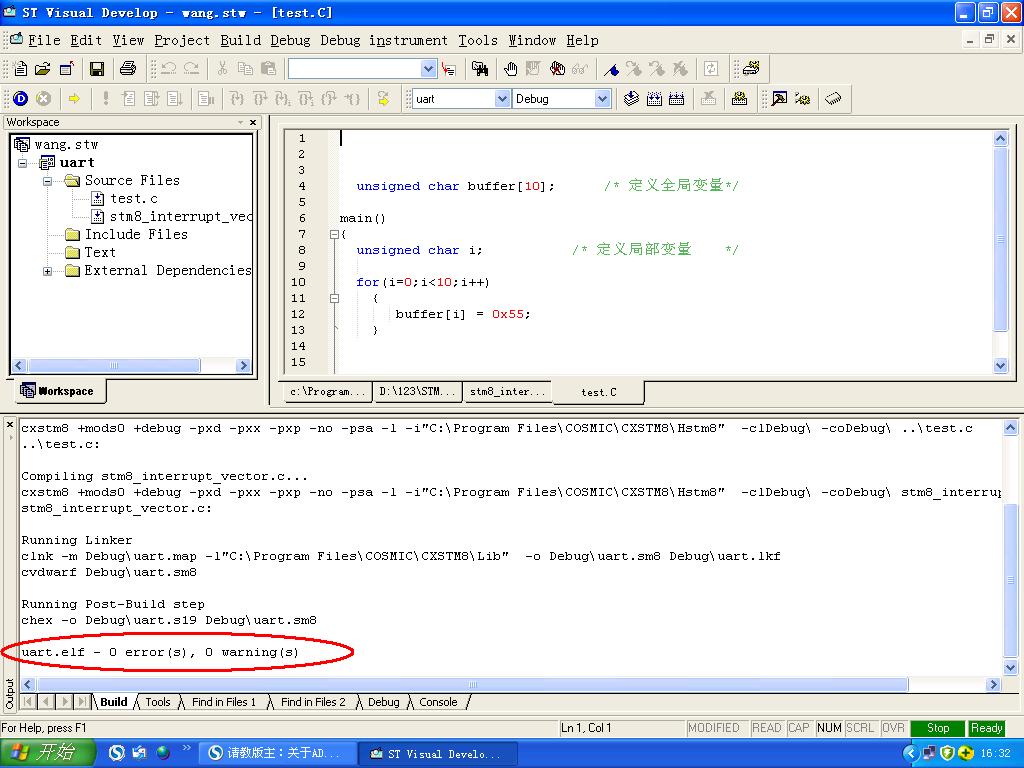This screenshot has width=1024, height=768.
Task: Click the ST Visual Develop taskbar button
Action: point(438,754)
